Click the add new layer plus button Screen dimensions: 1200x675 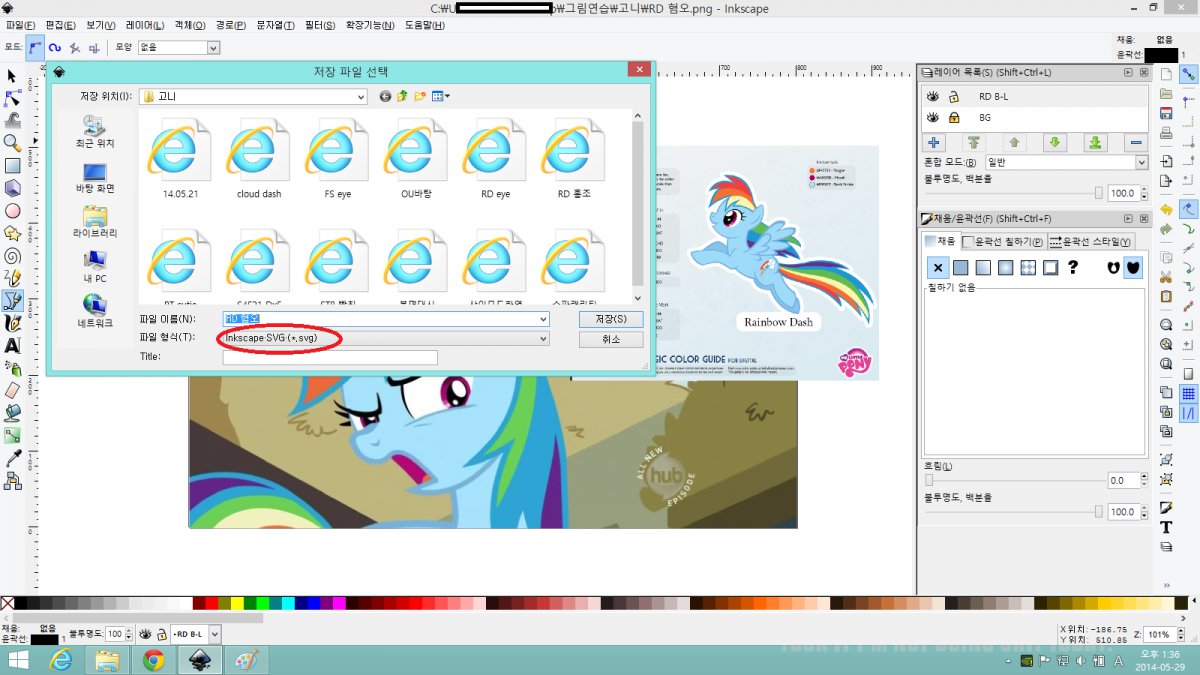tap(933, 143)
